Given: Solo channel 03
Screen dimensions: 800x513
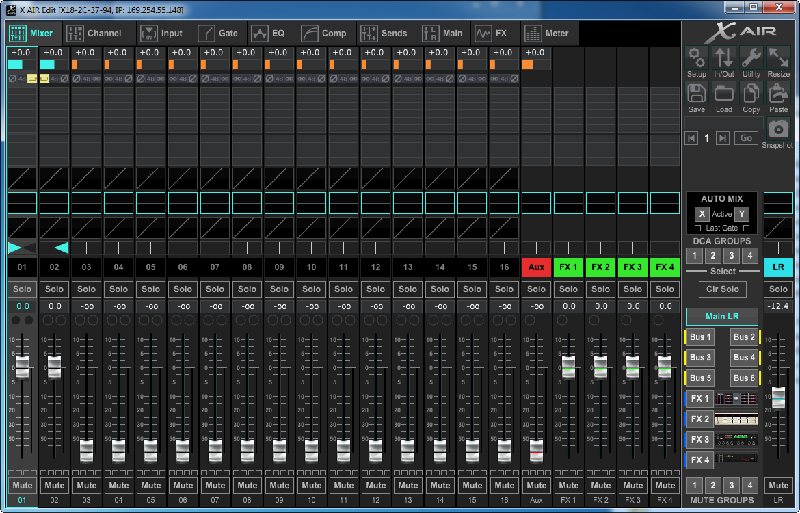Looking at the screenshot, I should click(x=86, y=289).
